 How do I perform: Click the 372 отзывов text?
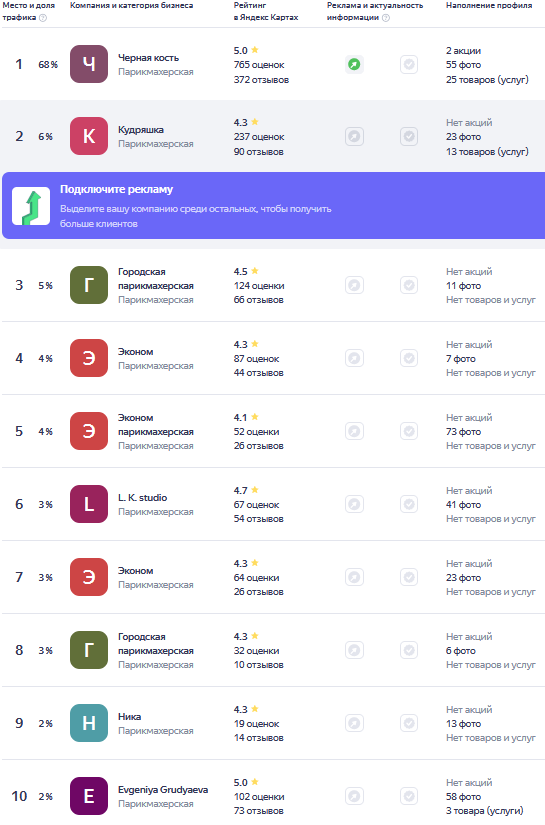[261, 79]
